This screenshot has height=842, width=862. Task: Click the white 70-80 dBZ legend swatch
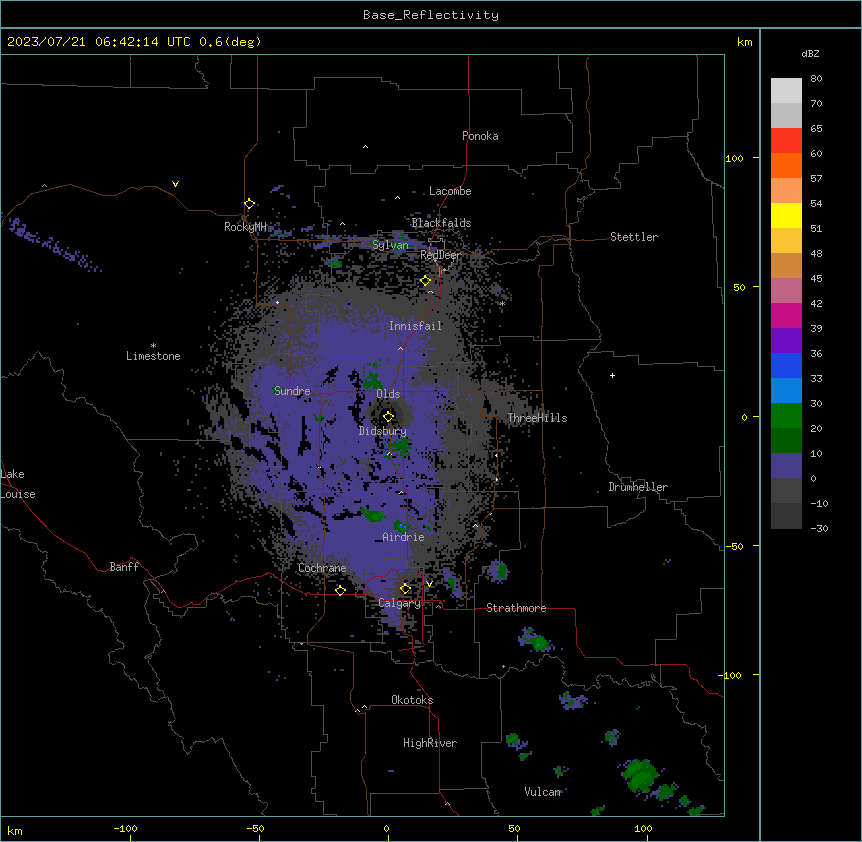[786, 91]
